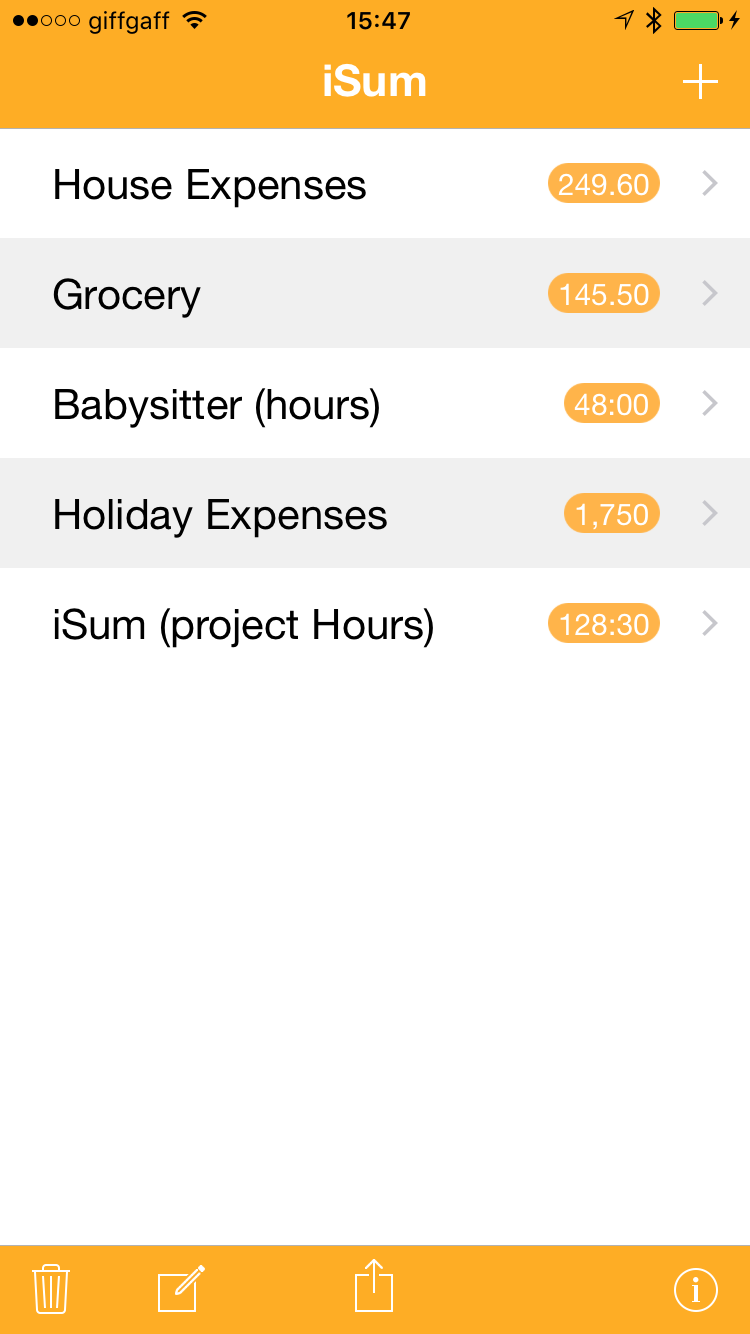Viewport: 750px width, 1334px height.
Task: Tap the plus icon to add list
Action: pos(700,82)
